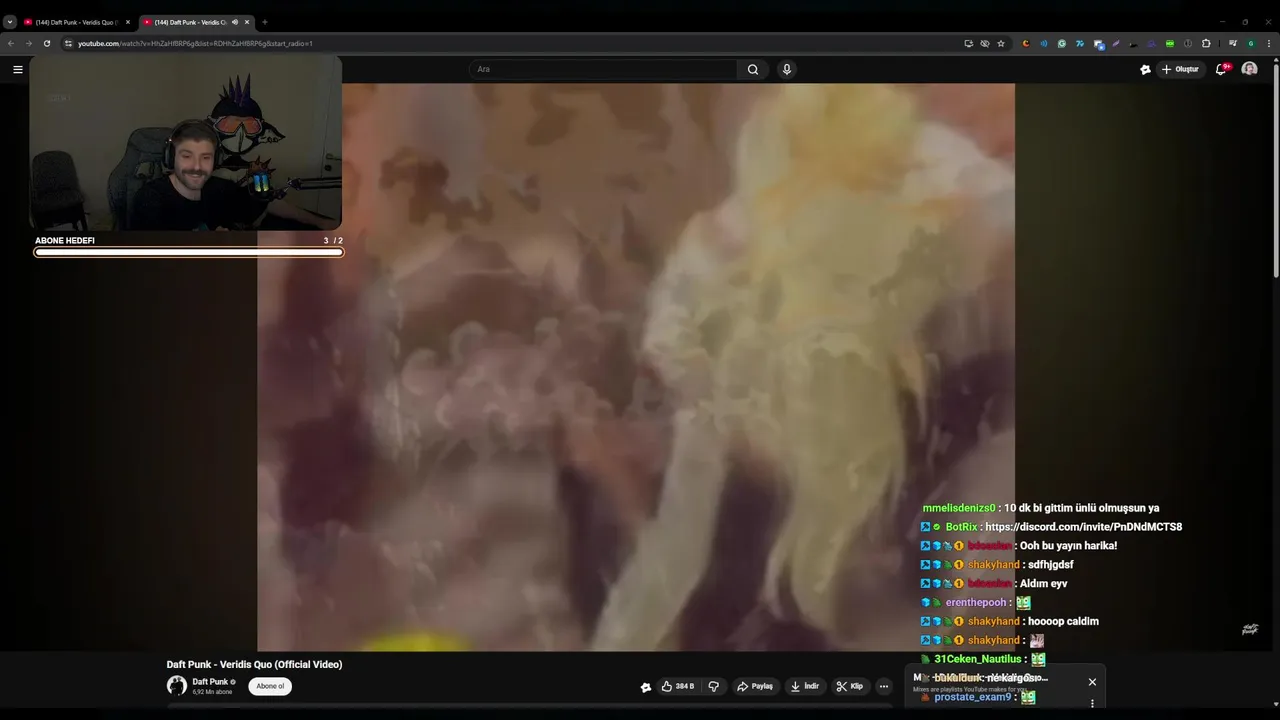The image size is (1280, 720).
Task: Open Chrome extensions puzzle icon
Action: (x=1206, y=43)
